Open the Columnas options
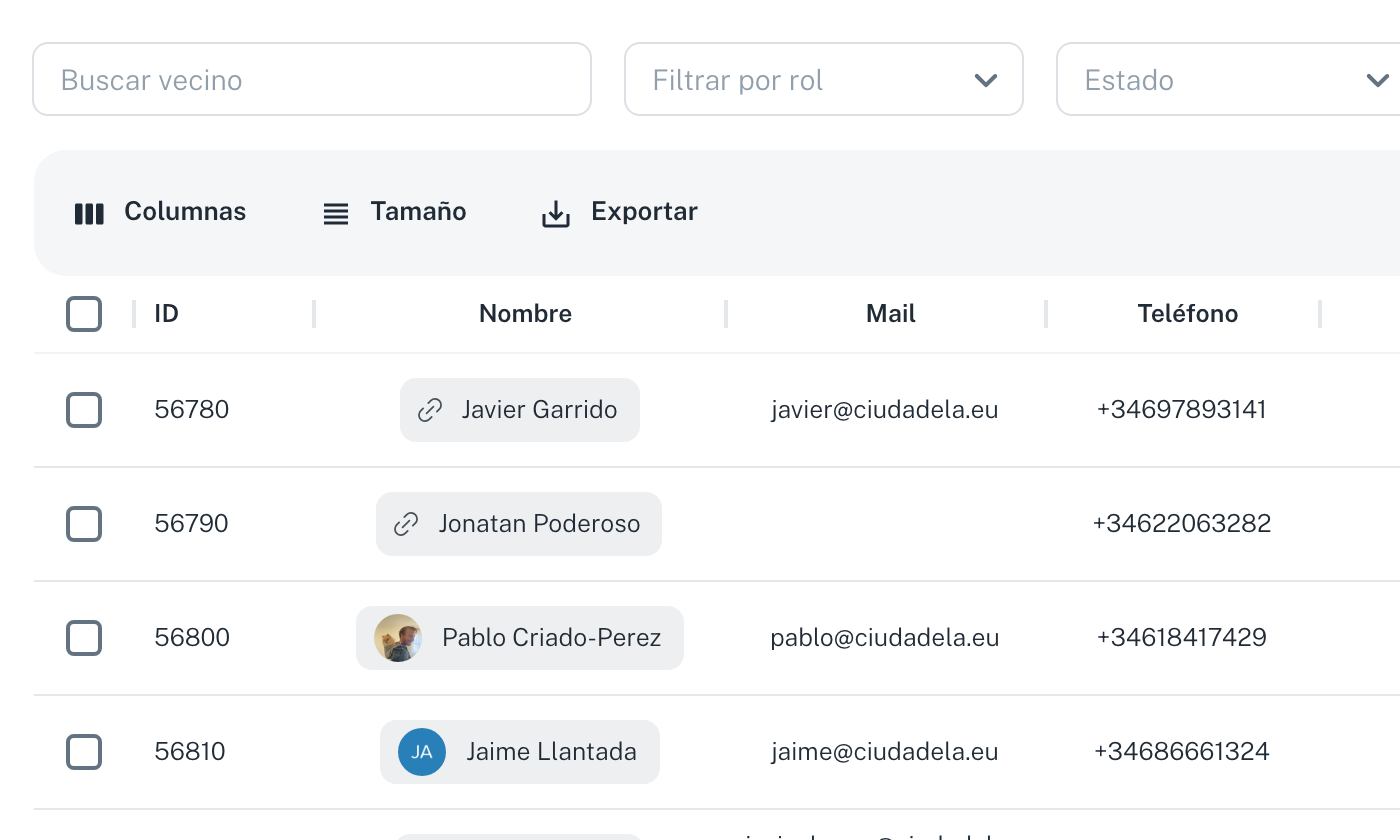The width and height of the screenshot is (1400, 840). point(160,212)
